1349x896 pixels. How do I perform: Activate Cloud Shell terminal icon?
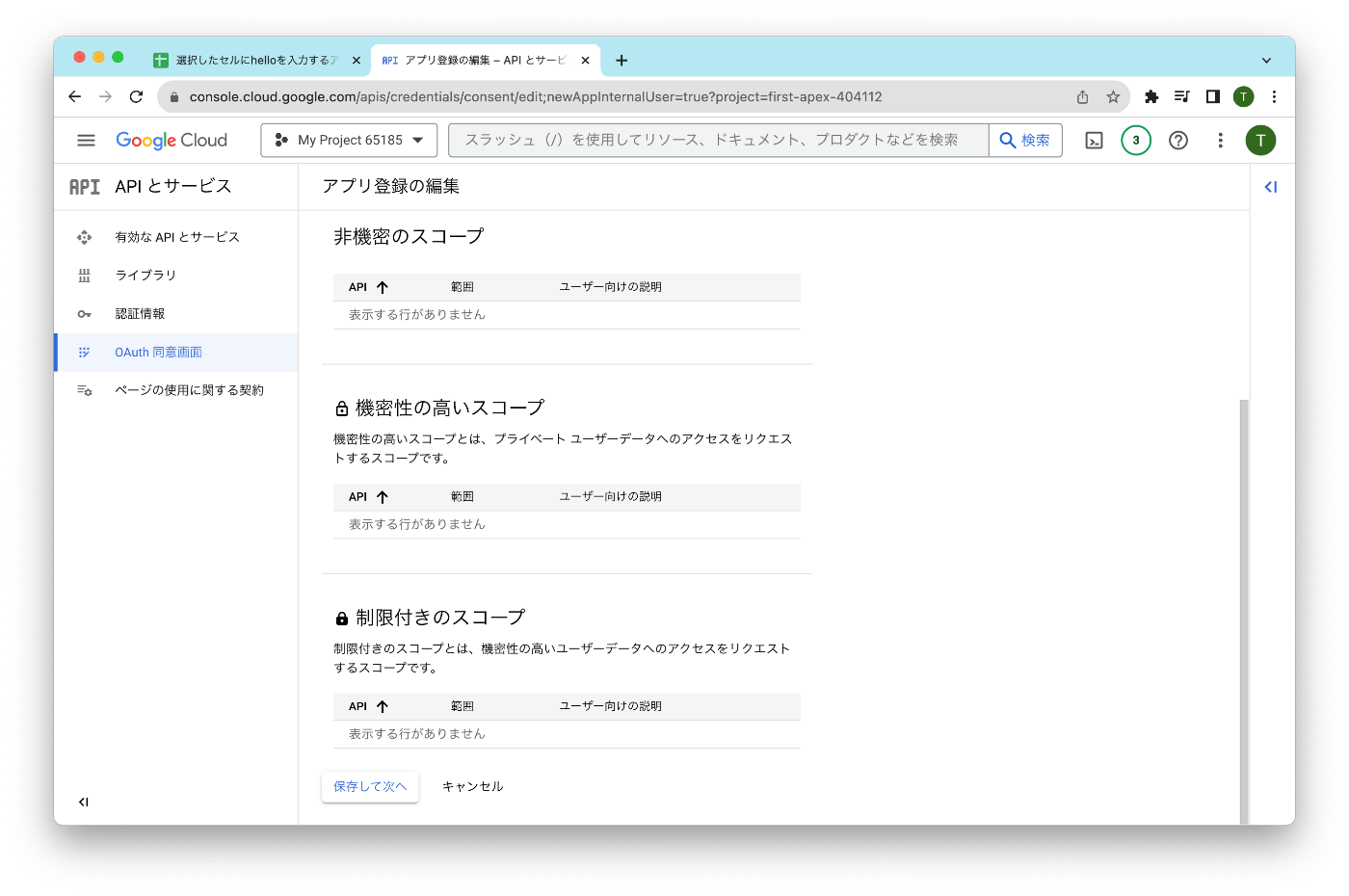click(1094, 141)
